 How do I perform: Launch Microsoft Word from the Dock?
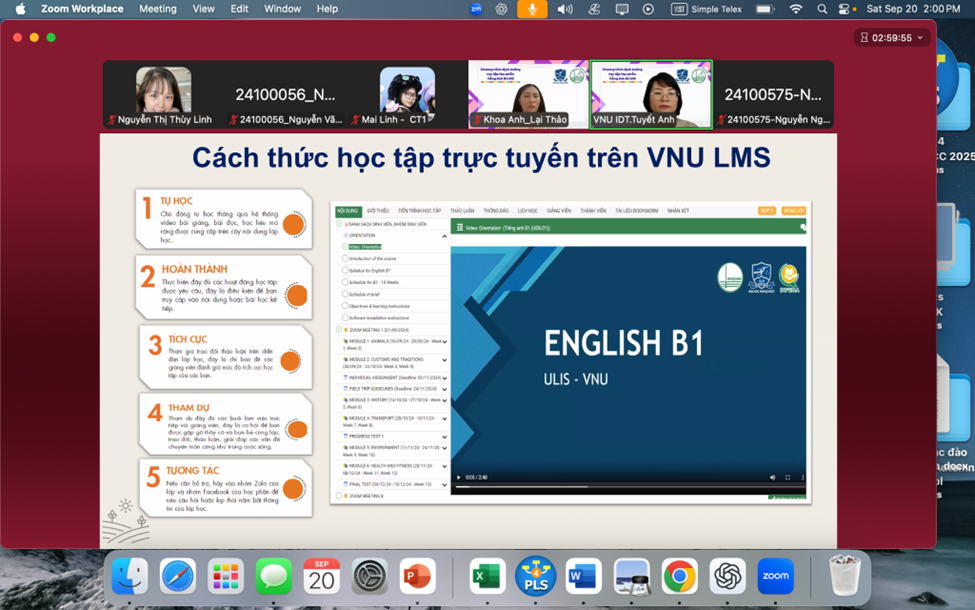coord(583,576)
